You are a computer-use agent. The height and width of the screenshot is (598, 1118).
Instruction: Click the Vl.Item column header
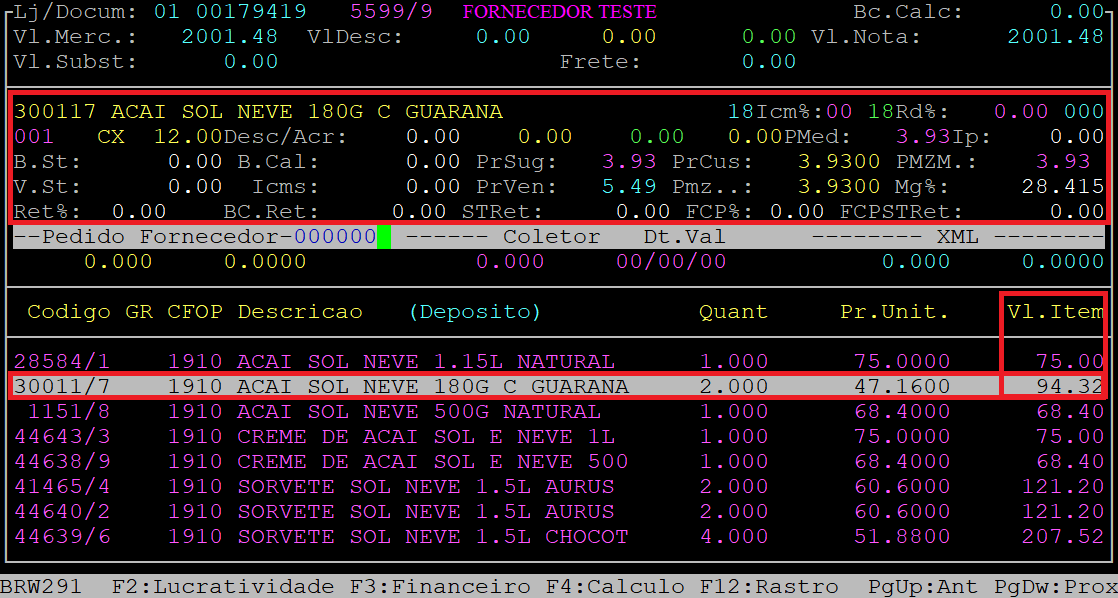pyautogui.click(x=1055, y=311)
